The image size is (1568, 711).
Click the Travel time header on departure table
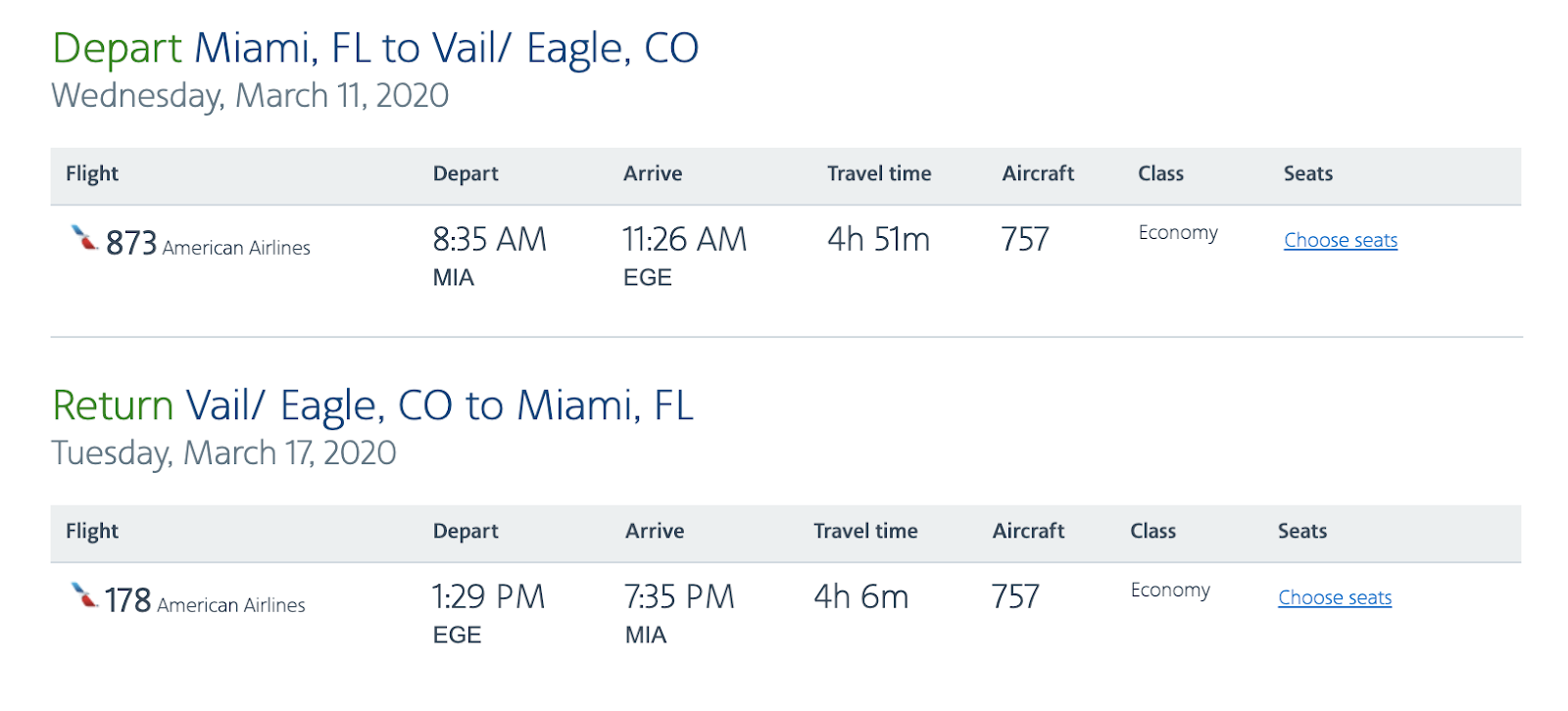click(878, 173)
